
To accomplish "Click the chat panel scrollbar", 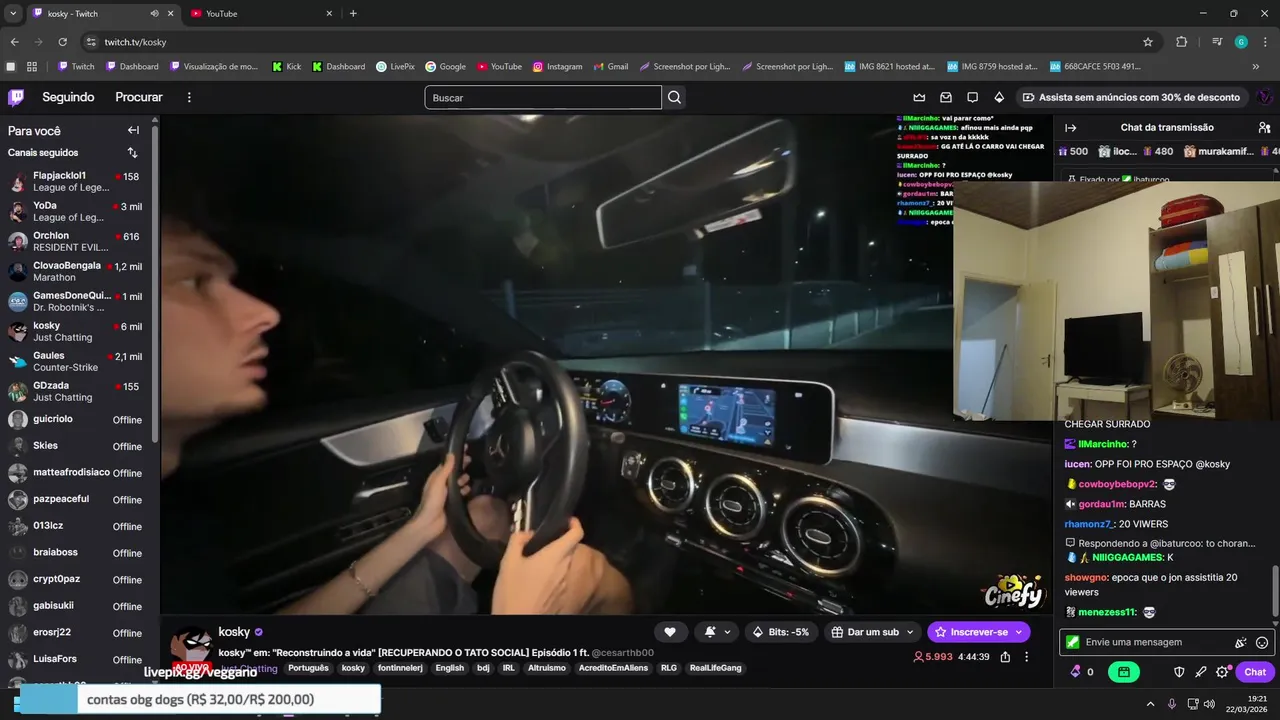I will (1274, 590).
